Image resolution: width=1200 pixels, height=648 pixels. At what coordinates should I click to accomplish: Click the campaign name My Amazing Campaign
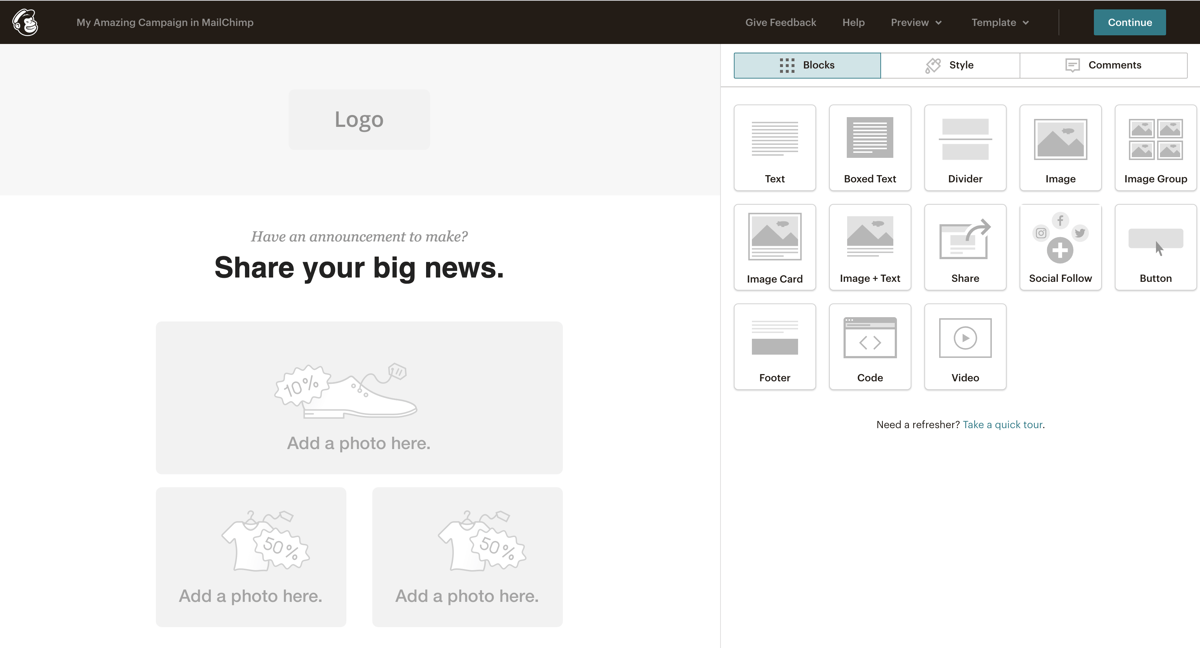[165, 22]
